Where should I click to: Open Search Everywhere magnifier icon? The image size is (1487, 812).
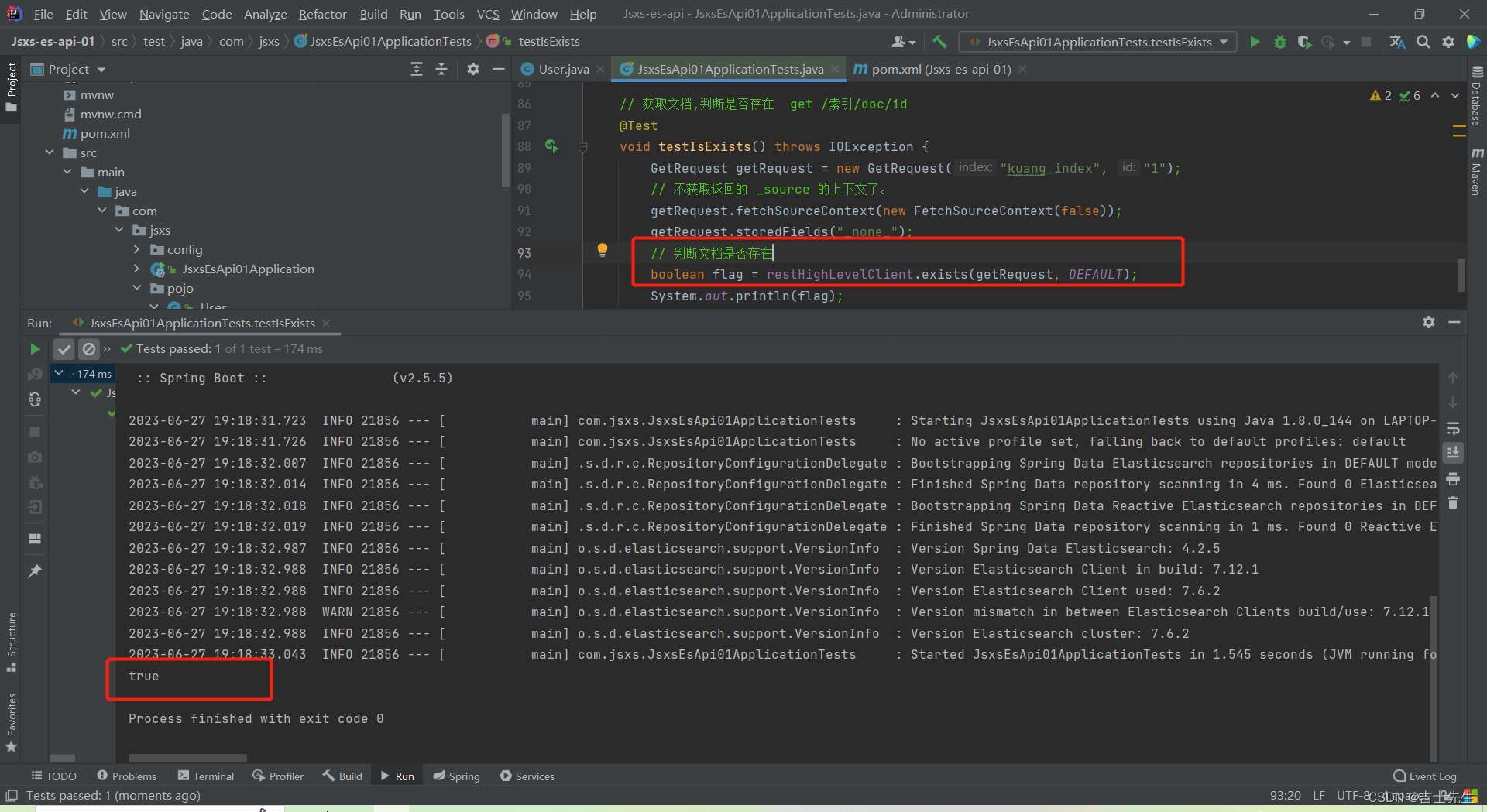click(1423, 42)
